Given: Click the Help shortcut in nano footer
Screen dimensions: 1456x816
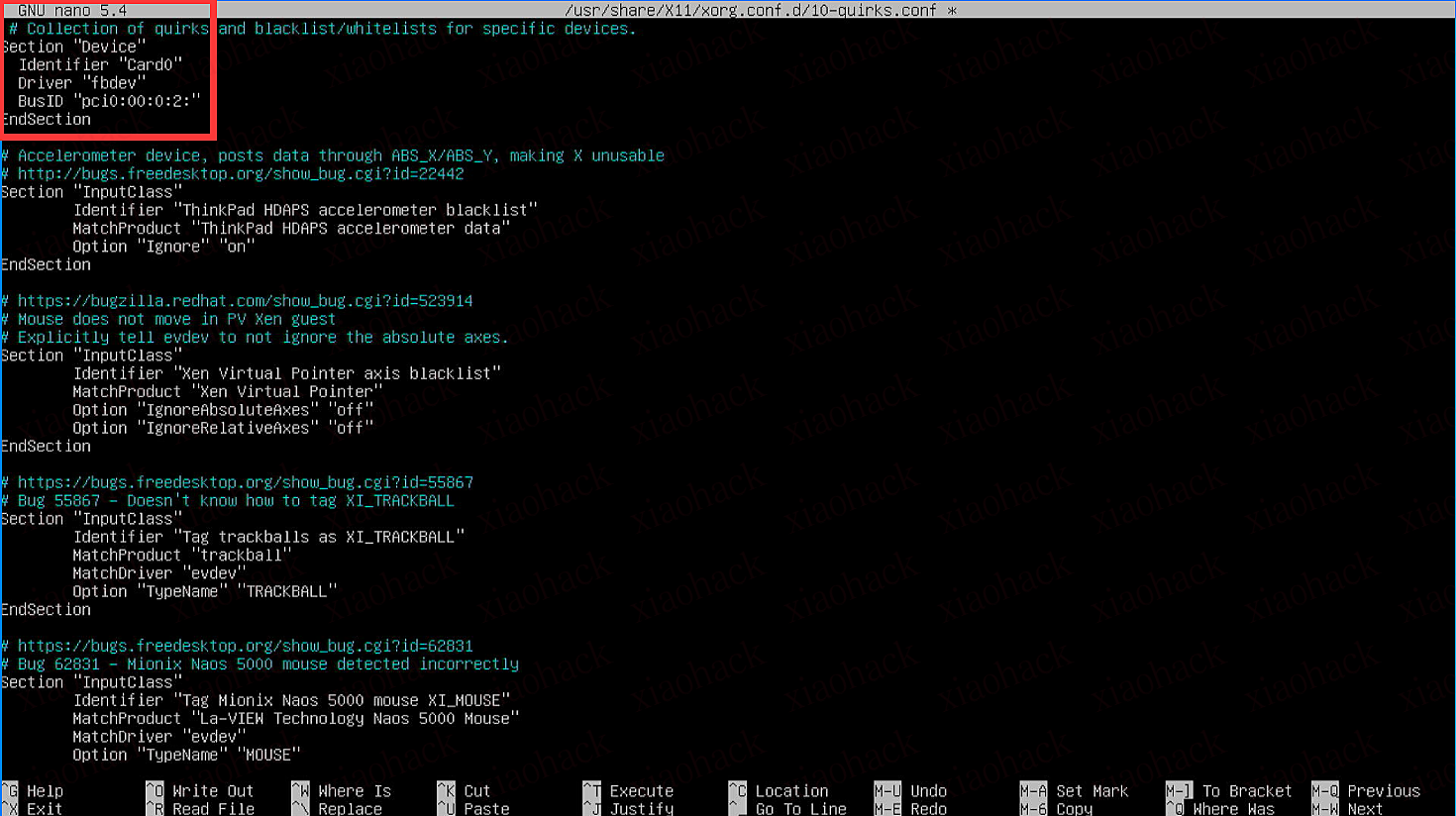Looking at the screenshot, I should pos(44,791).
